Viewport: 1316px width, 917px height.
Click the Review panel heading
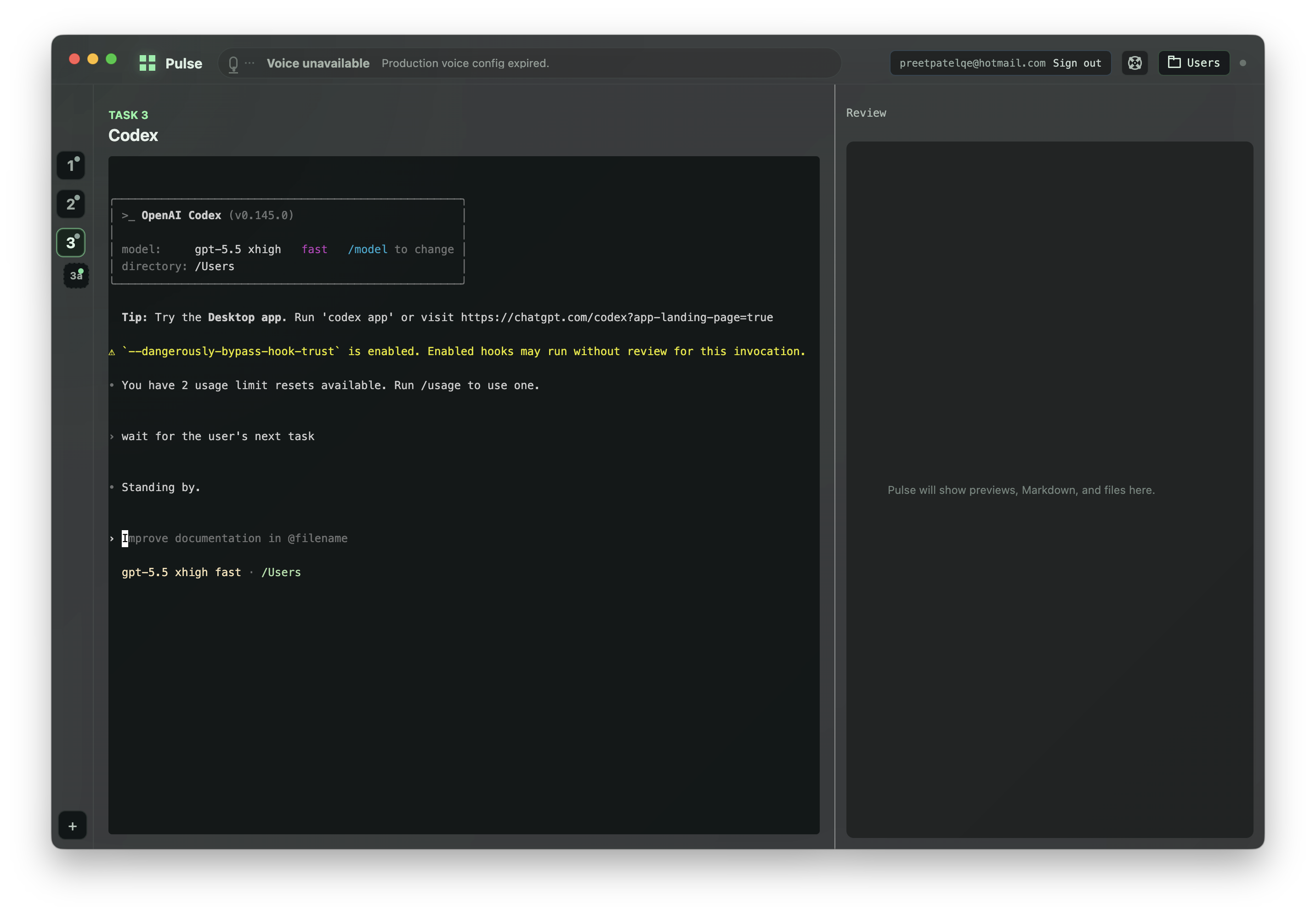pyautogui.click(x=866, y=113)
